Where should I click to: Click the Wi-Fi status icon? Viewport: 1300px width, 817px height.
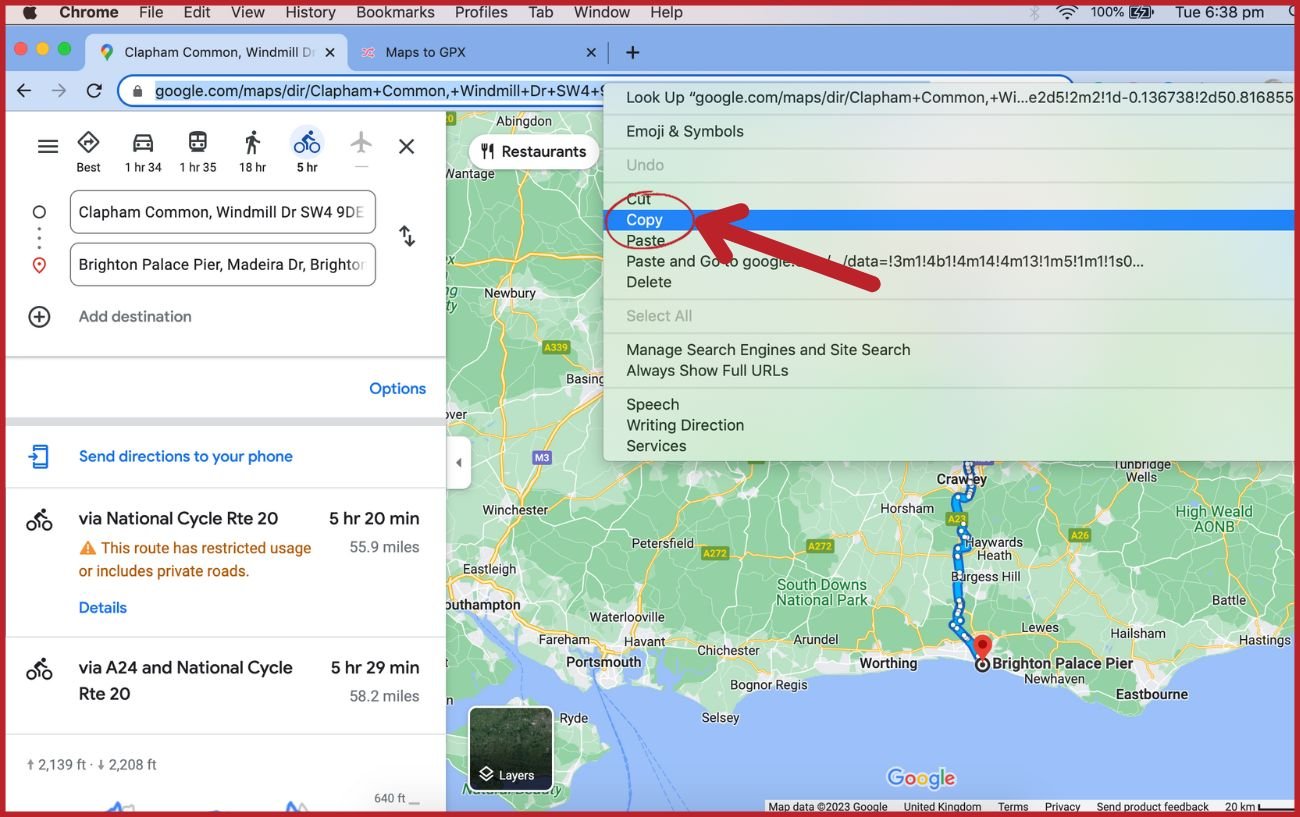pyautogui.click(x=1067, y=12)
